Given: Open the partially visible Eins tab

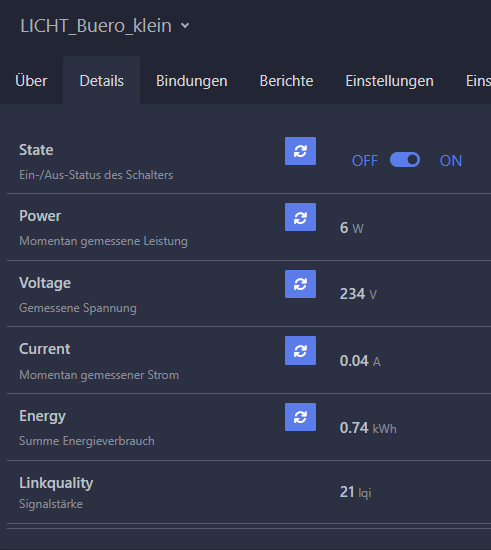Looking at the screenshot, I should [x=478, y=81].
